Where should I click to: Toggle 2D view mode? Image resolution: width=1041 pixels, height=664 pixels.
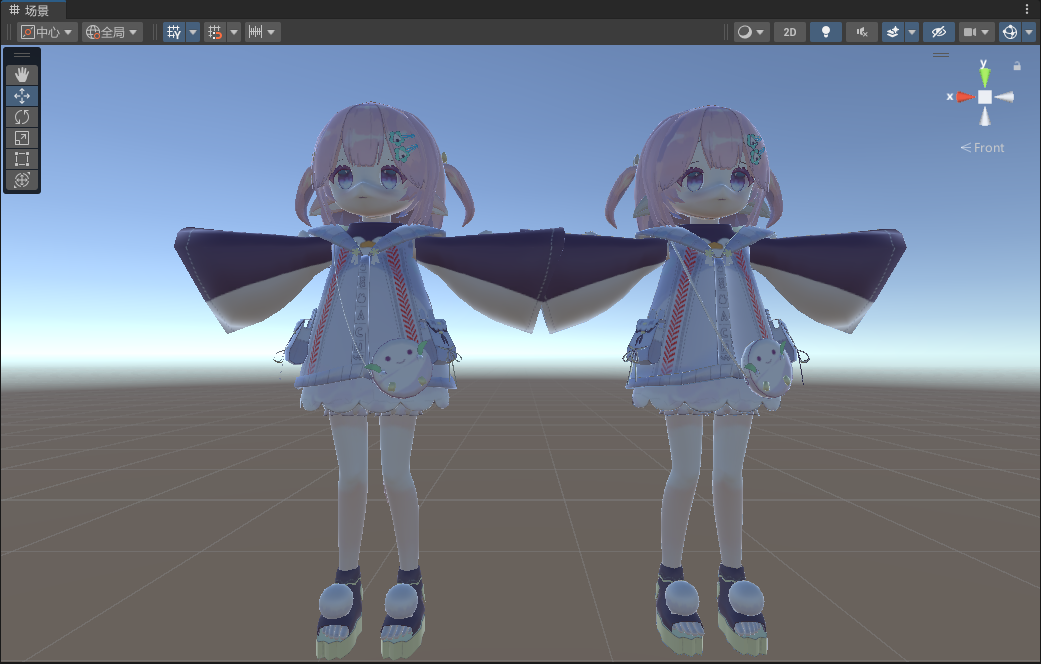click(x=789, y=32)
